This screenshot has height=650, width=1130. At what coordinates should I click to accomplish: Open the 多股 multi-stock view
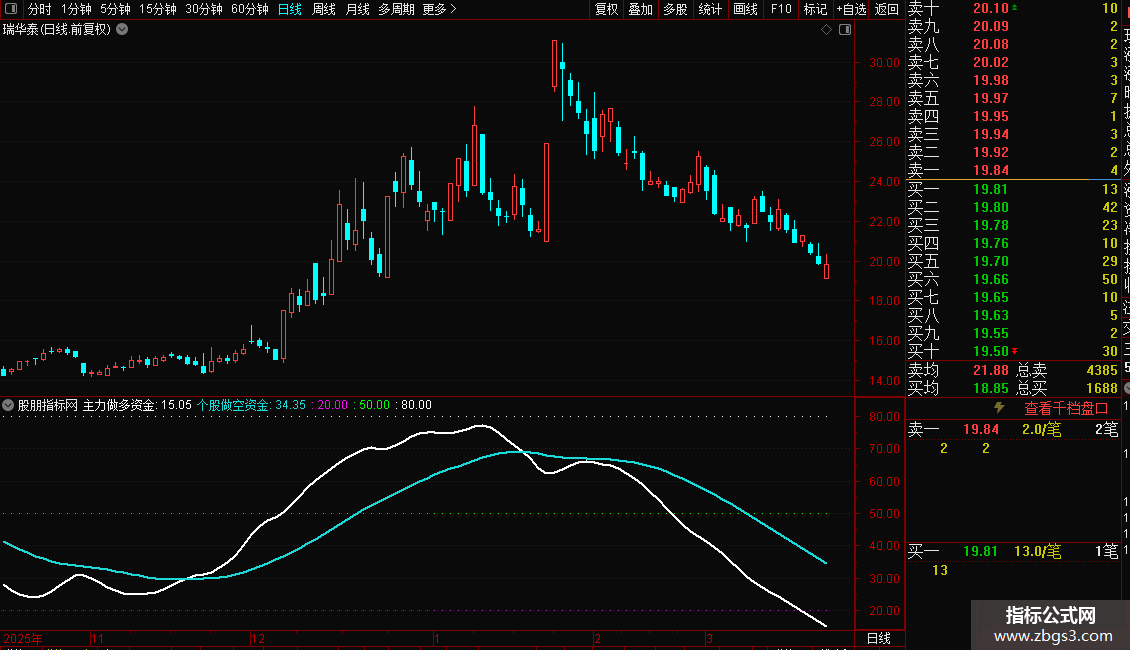tap(675, 9)
